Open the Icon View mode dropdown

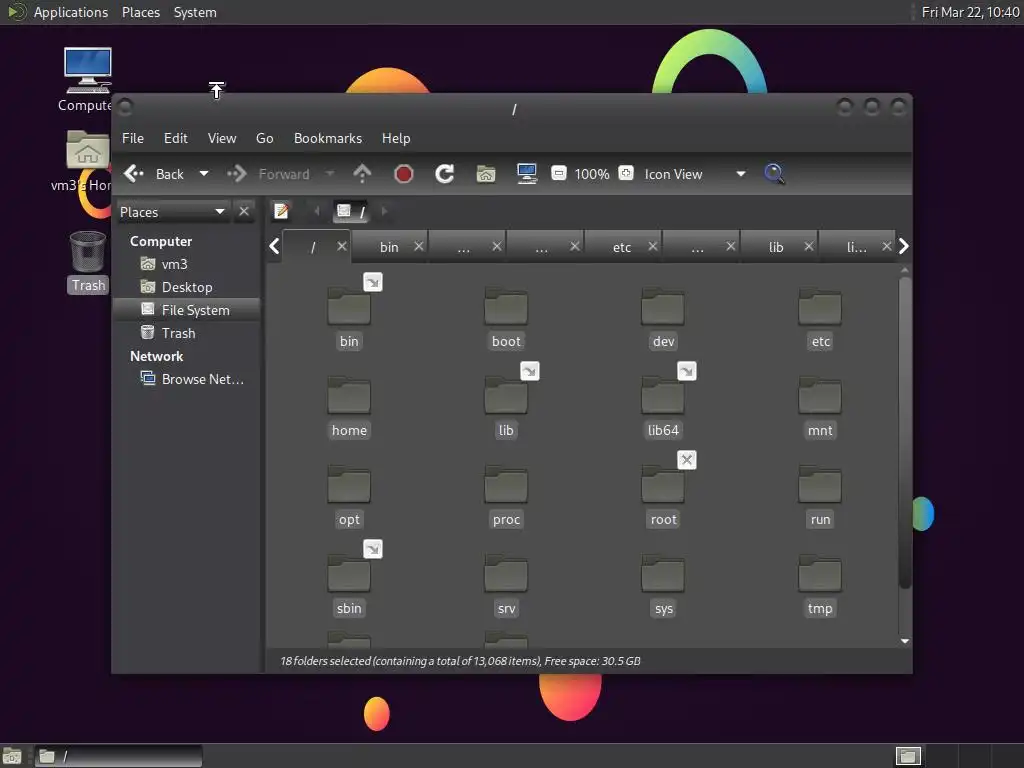[x=694, y=174]
